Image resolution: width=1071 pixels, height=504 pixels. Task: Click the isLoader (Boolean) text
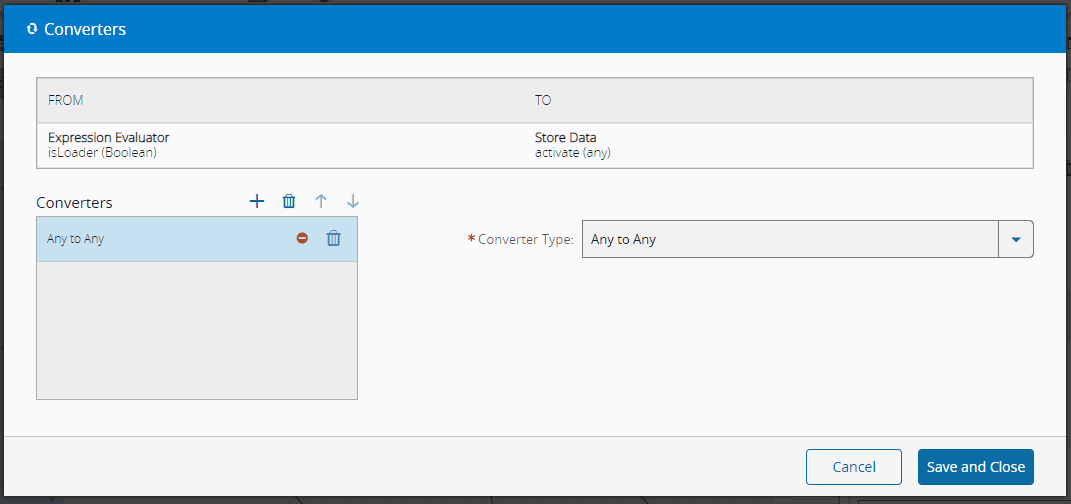[x=102, y=153]
